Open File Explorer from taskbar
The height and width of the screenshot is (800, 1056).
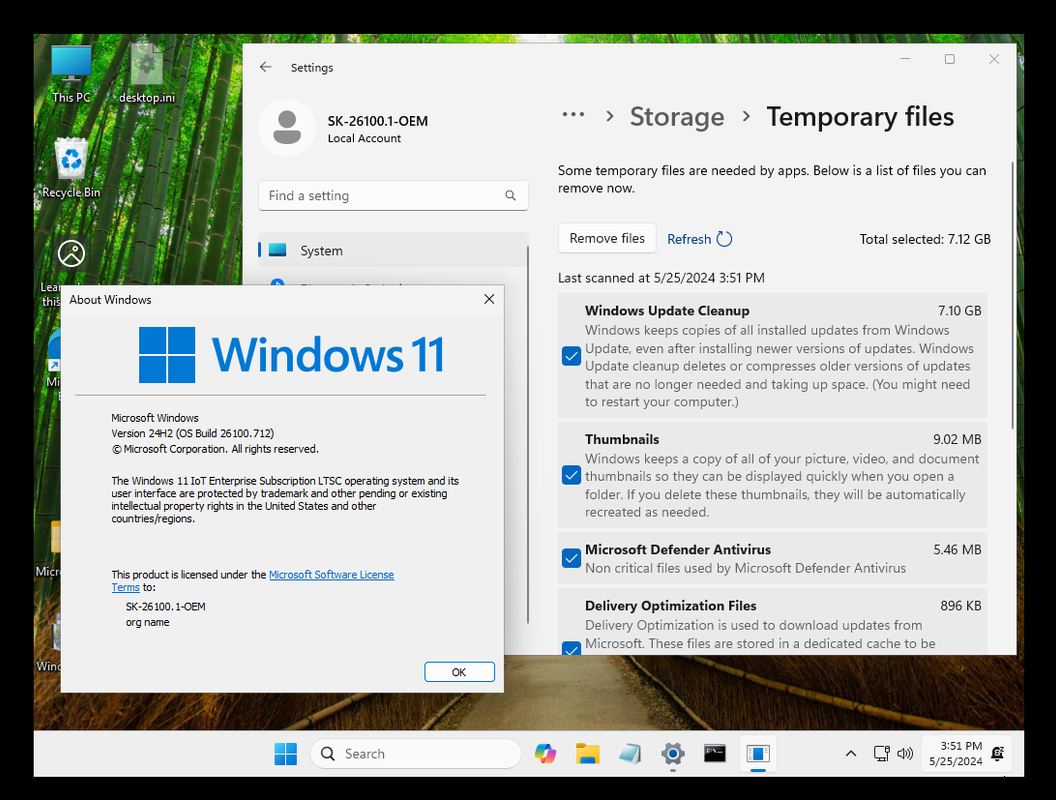[587, 754]
